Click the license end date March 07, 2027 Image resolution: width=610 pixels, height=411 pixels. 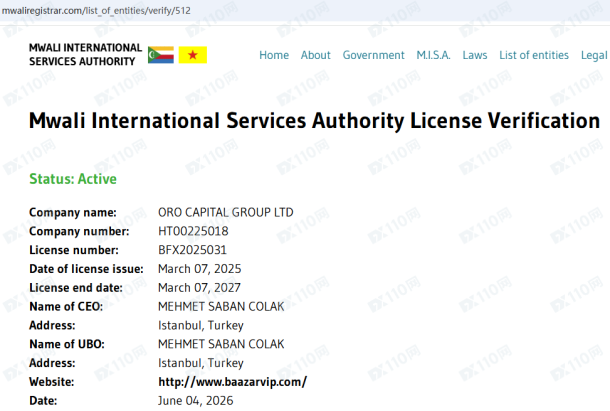tap(199, 288)
